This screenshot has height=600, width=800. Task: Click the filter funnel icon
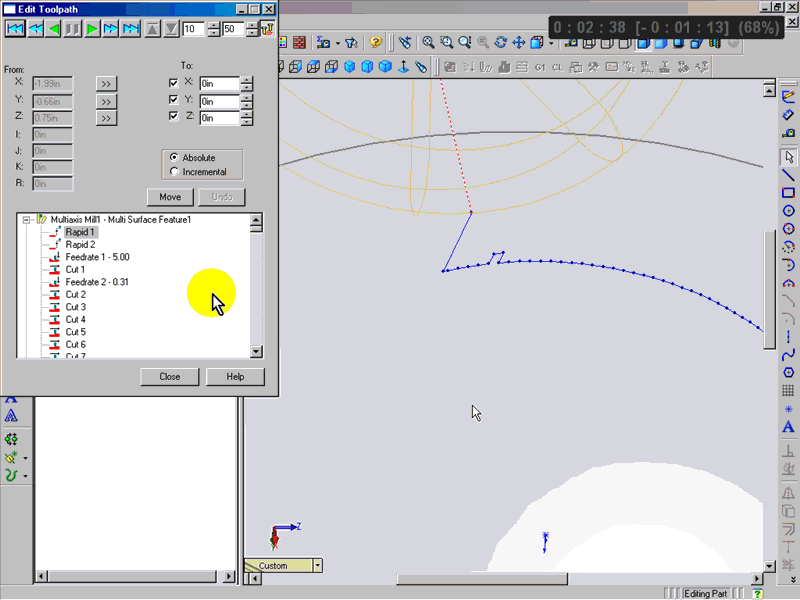(x=351, y=43)
